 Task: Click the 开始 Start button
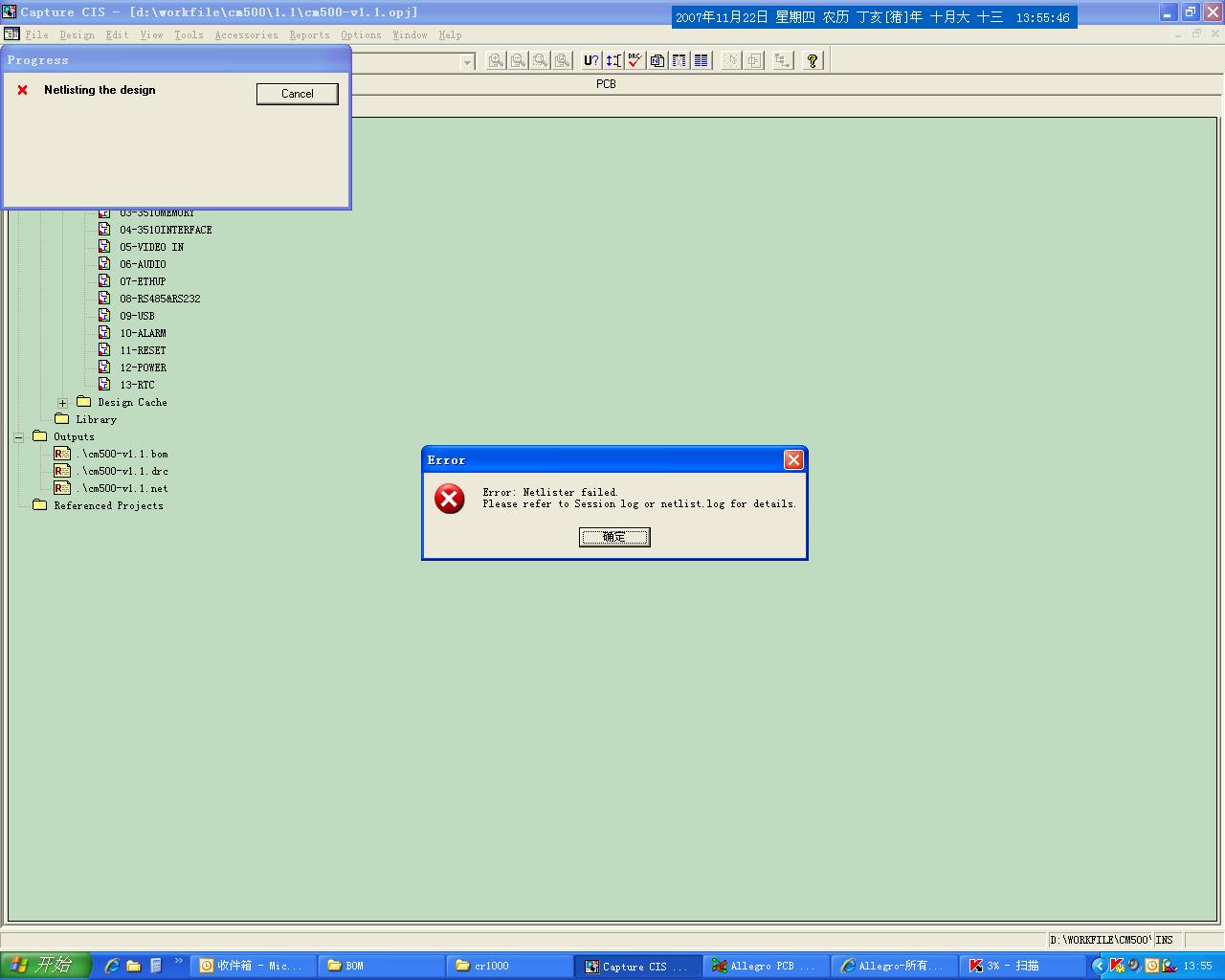46,966
